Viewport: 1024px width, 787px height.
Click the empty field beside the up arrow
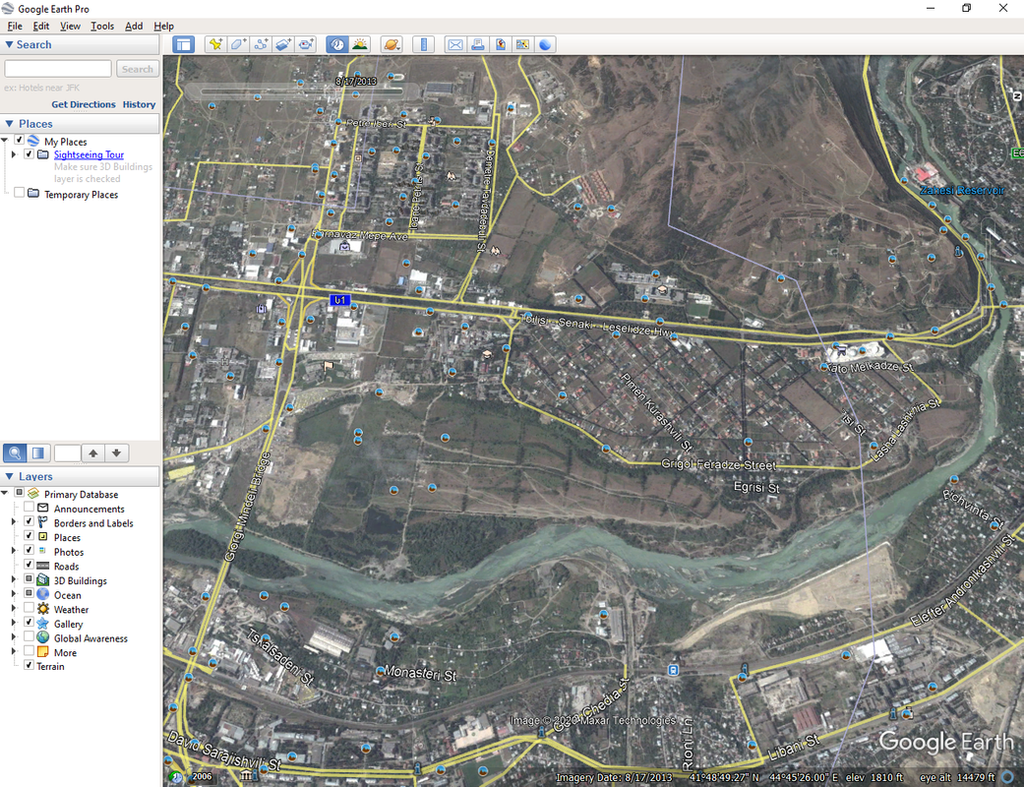[x=67, y=453]
